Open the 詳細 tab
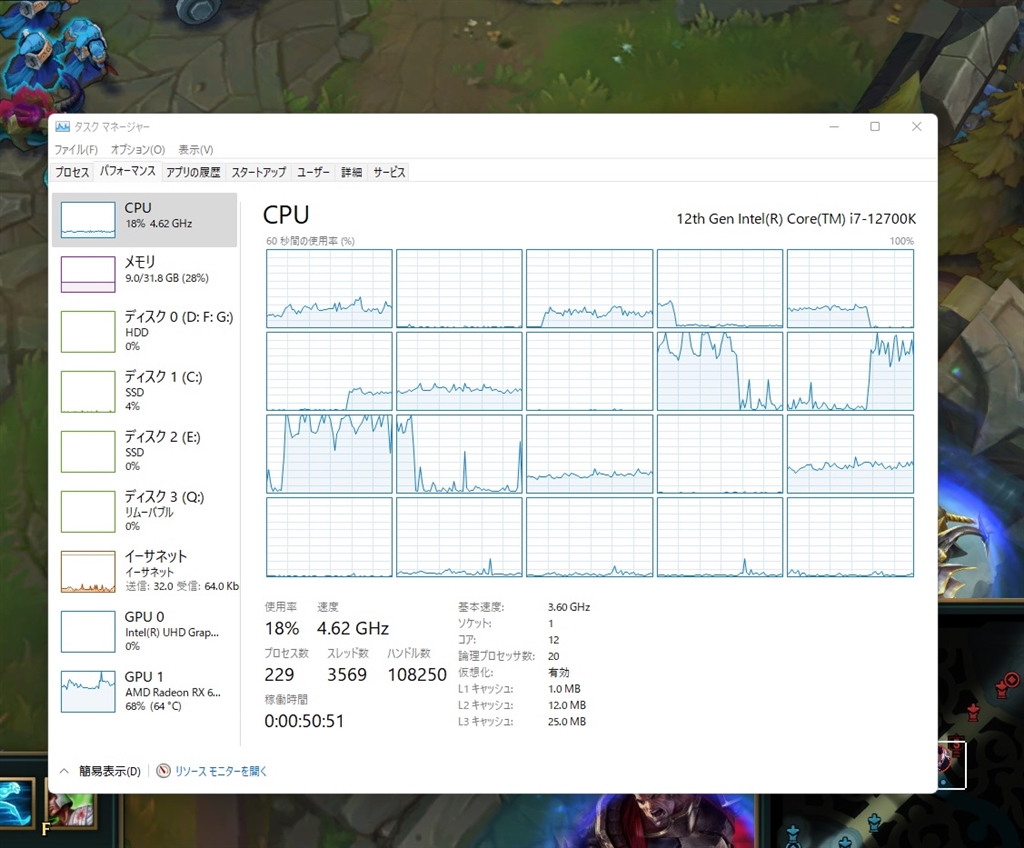Image resolution: width=1024 pixels, height=848 pixels. coord(351,172)
